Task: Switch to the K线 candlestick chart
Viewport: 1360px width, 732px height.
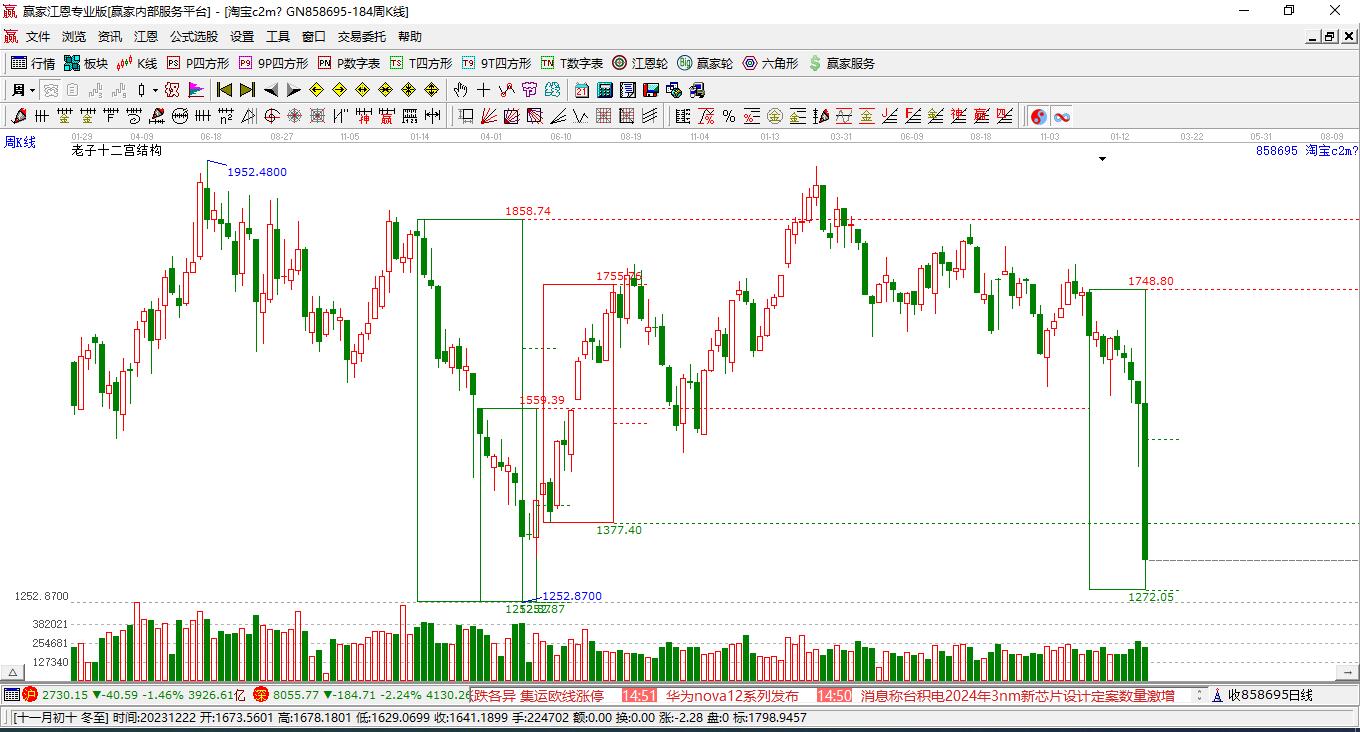Action: pyautogui.click(x=137, y=63)
